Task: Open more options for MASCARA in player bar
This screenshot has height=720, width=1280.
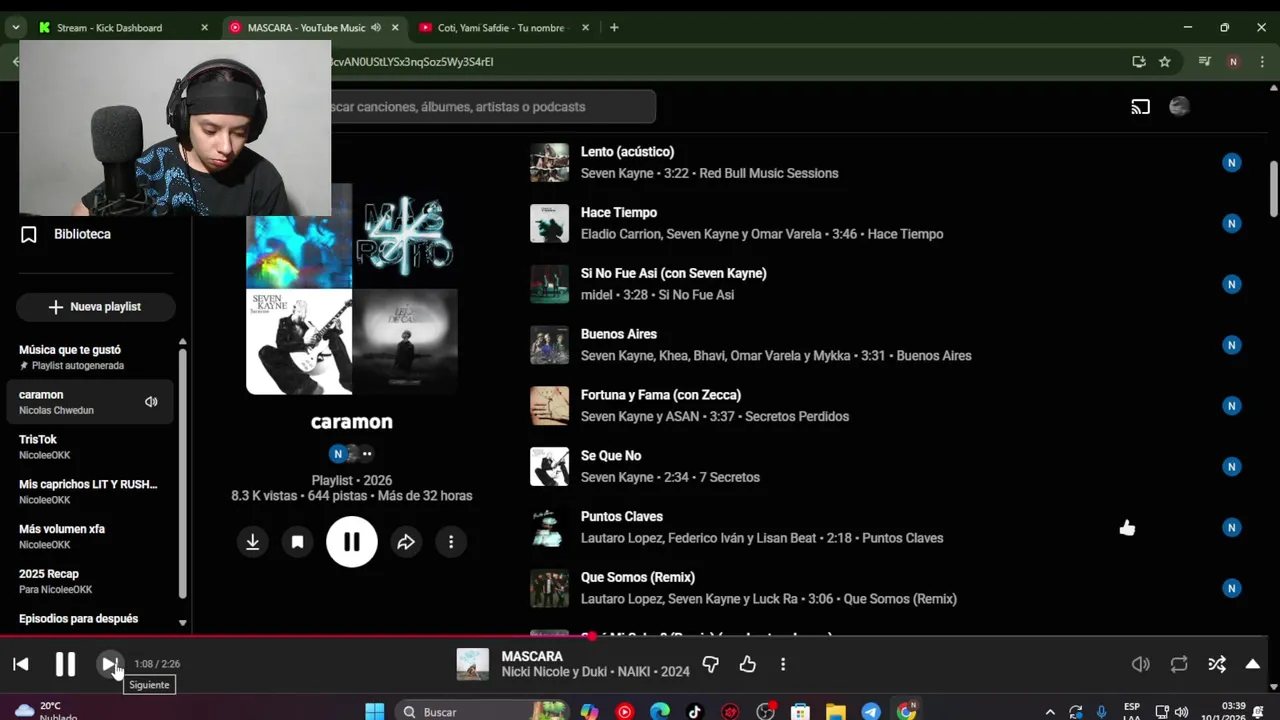Action: [783, 664]
